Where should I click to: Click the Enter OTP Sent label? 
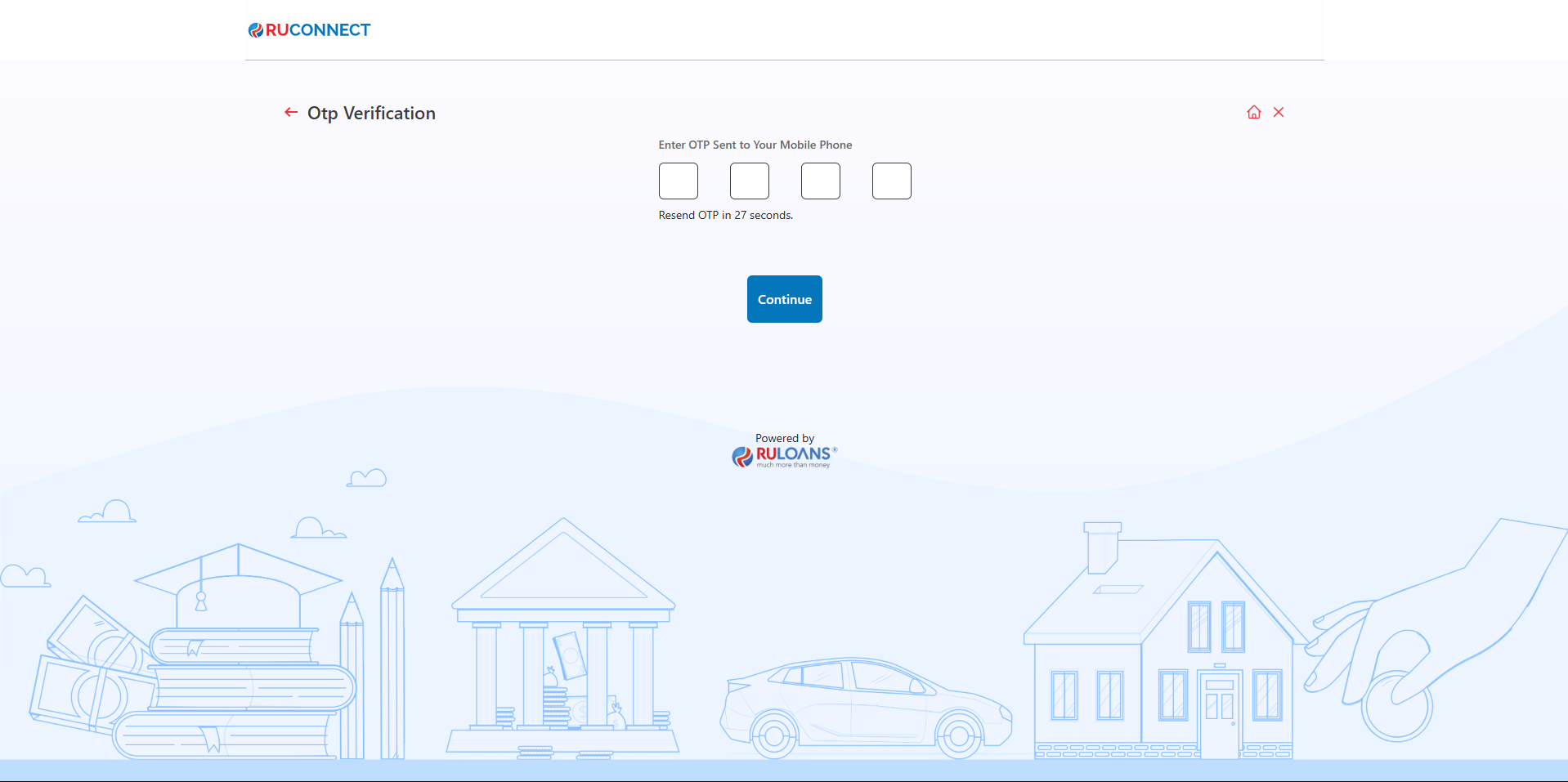tap(755, 145)
